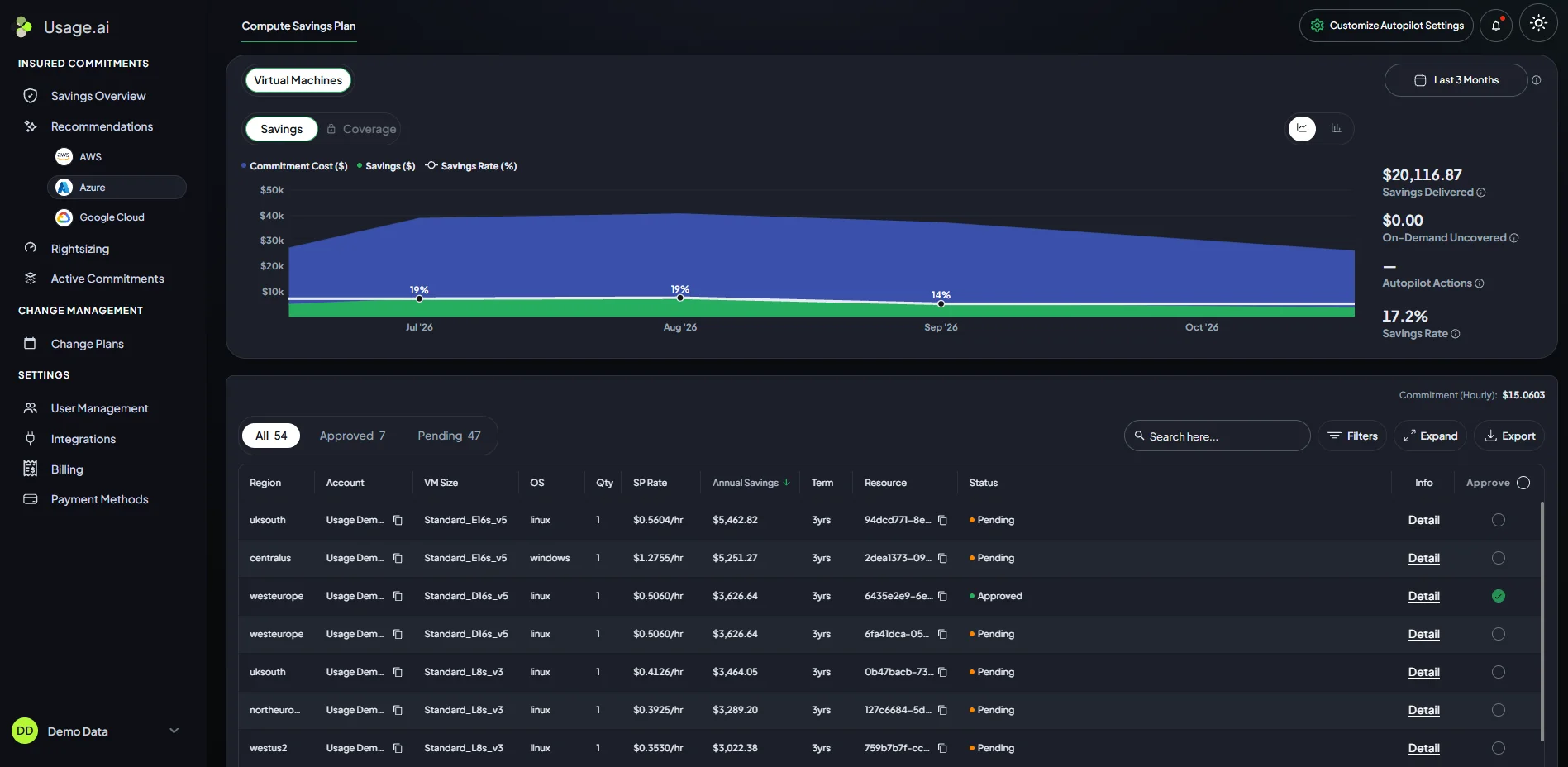This screenshot has height=767, width=1568.
Task: Expand Demo Data account chevron
Action: pyautogui.click(x=174, y=731)
